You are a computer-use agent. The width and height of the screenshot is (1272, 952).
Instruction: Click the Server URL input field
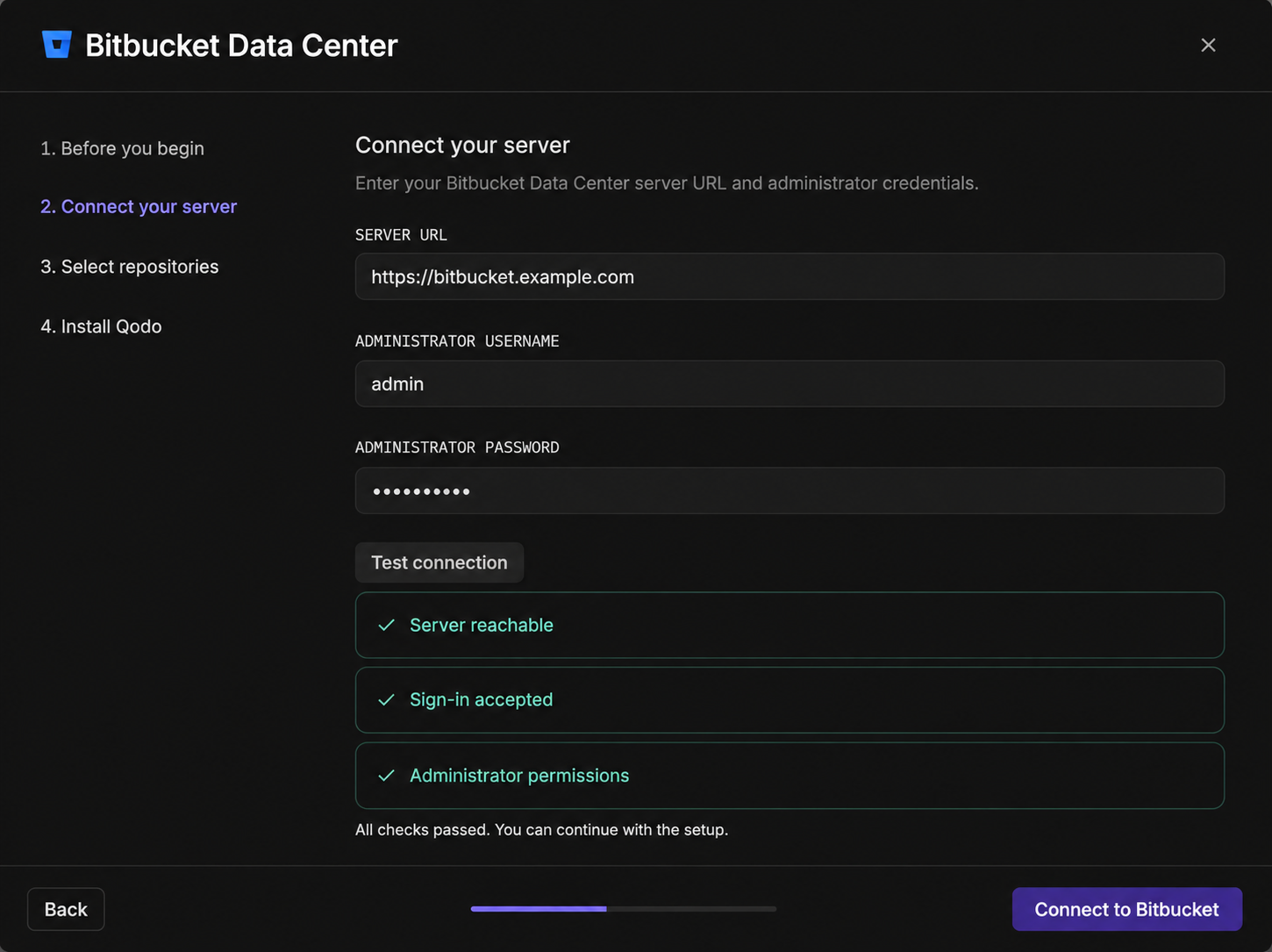pyautogui.click(x=790, y=276)
